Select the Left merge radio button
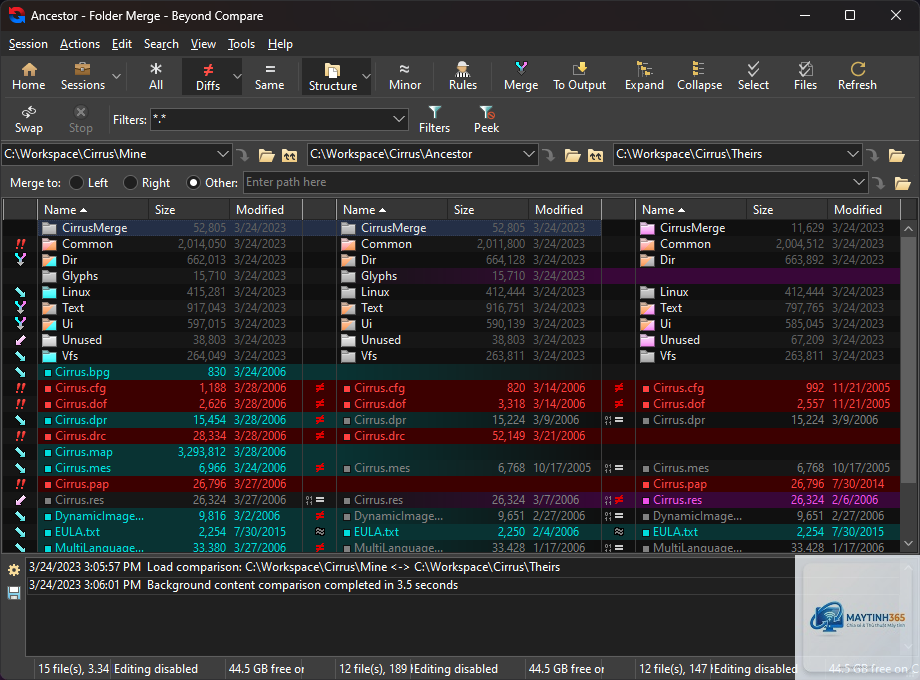Screen dimensions: 920x680 (76, 182)
